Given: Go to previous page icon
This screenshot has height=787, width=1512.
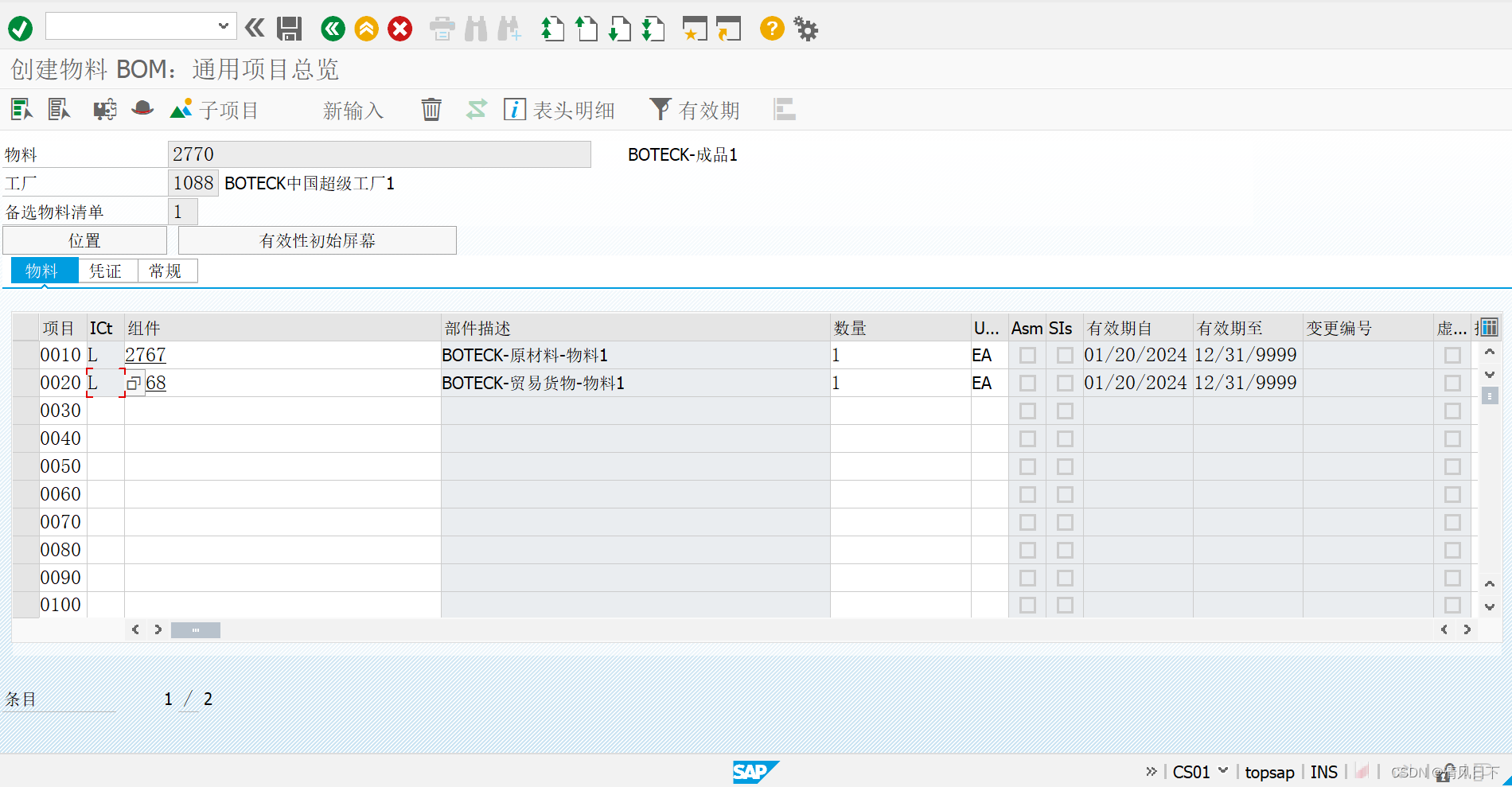Looking at the screenshot, I should coord(586,29).
